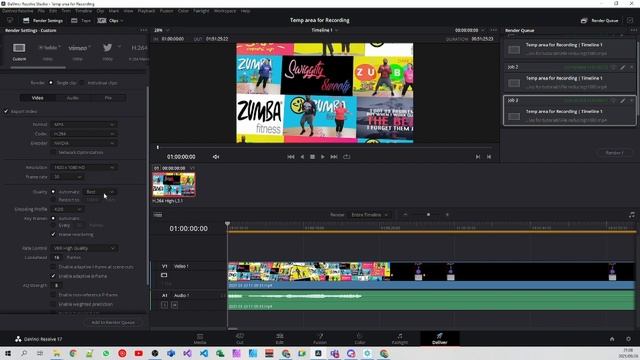Toggle timeline view options icon

coord(158,215)
